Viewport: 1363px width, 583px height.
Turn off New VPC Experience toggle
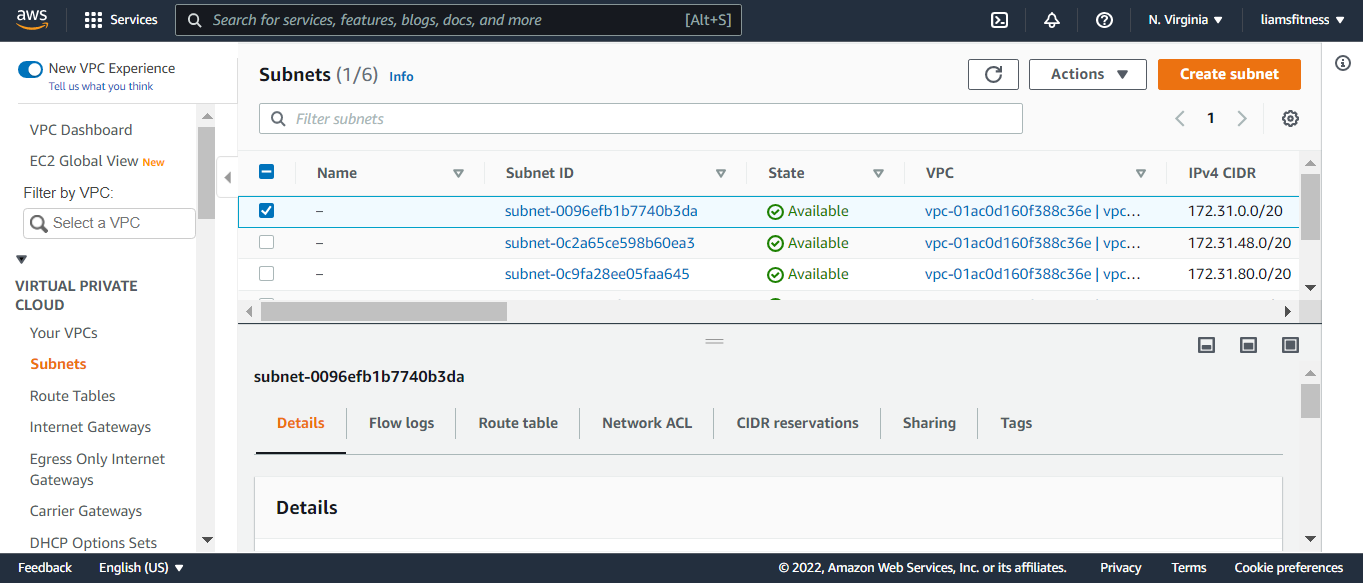pos(31,69)
